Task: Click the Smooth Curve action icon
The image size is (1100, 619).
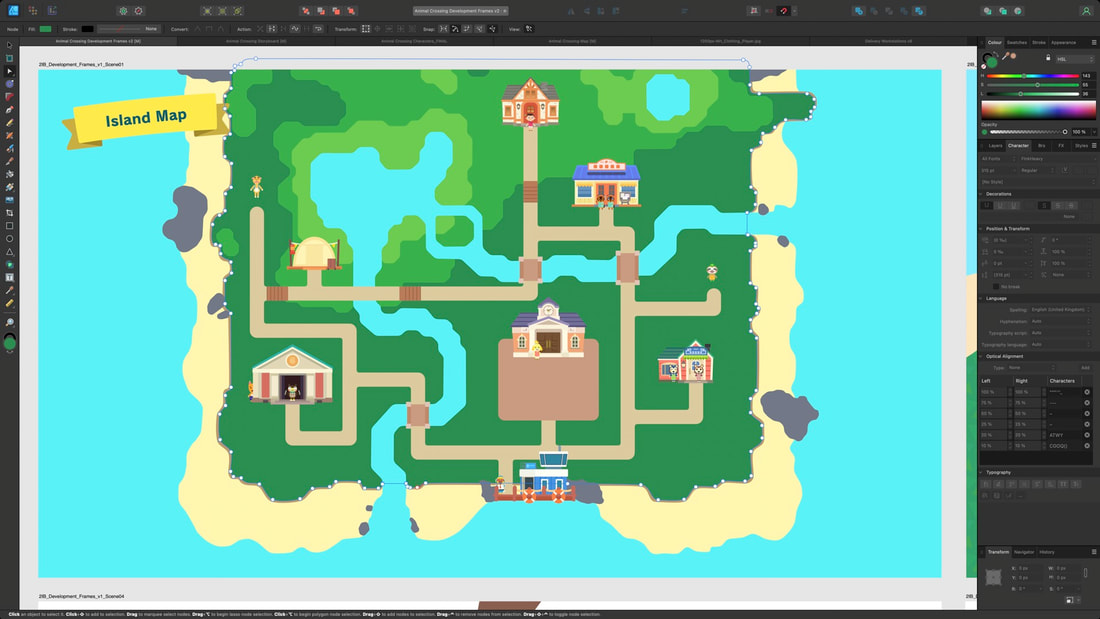Action: click(x=295, y=29)
